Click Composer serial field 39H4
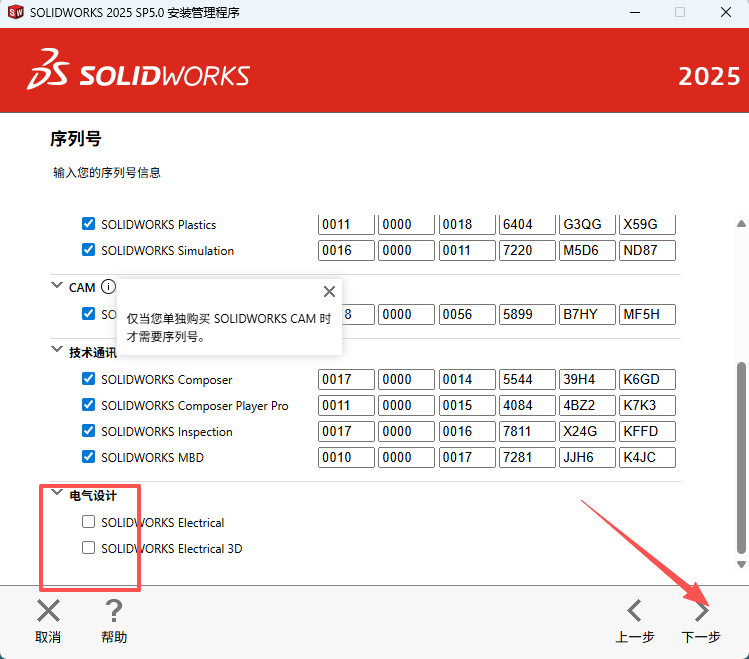 [x=587, y=379]
